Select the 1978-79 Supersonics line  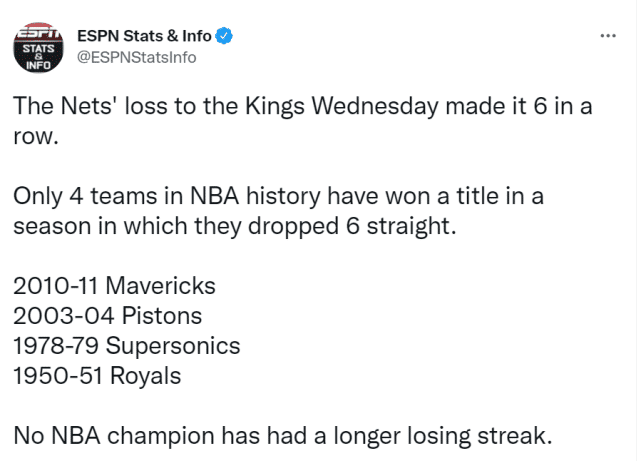[x=127, y=346]
